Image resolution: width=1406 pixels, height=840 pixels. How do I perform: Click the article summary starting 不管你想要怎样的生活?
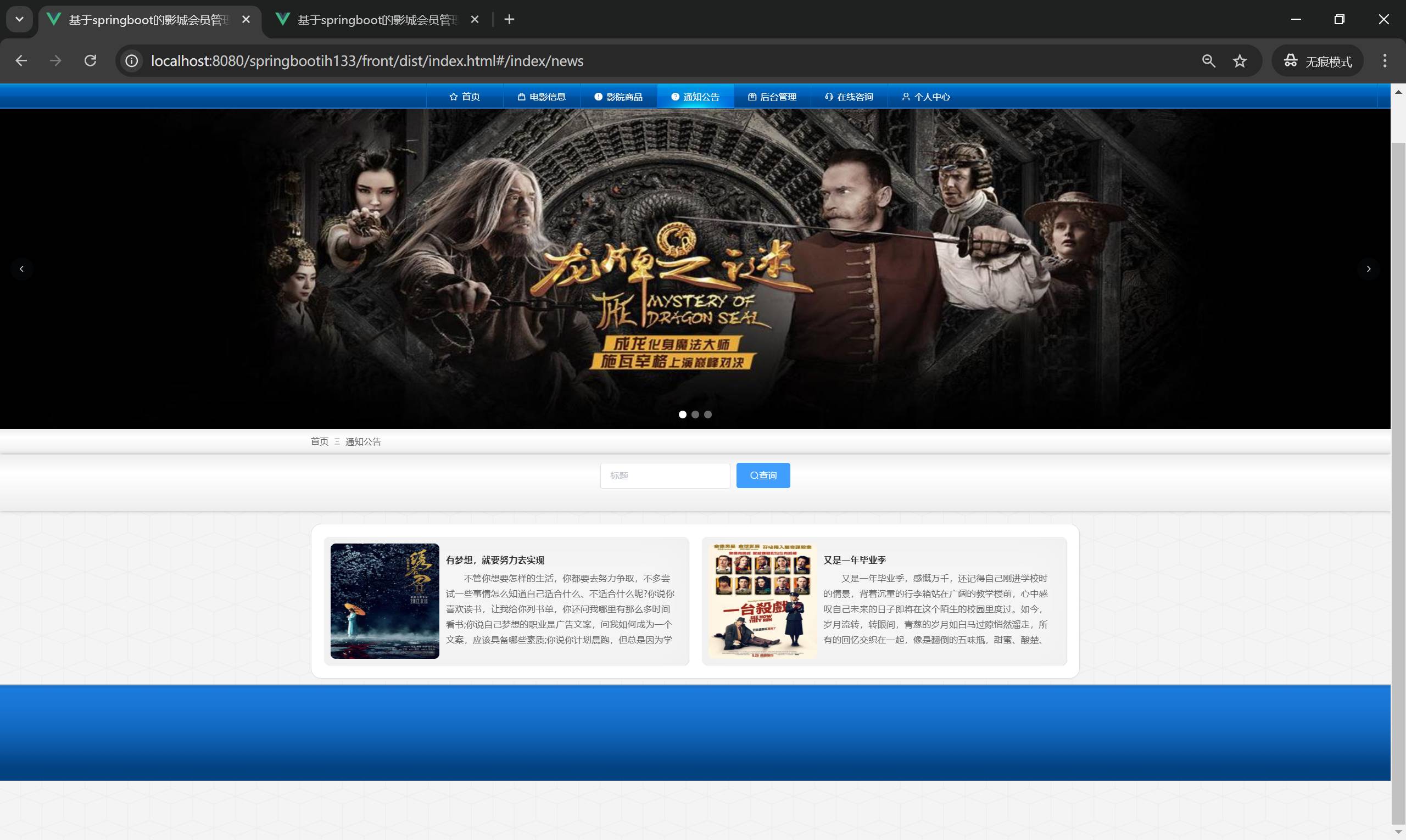coord(561,609)
